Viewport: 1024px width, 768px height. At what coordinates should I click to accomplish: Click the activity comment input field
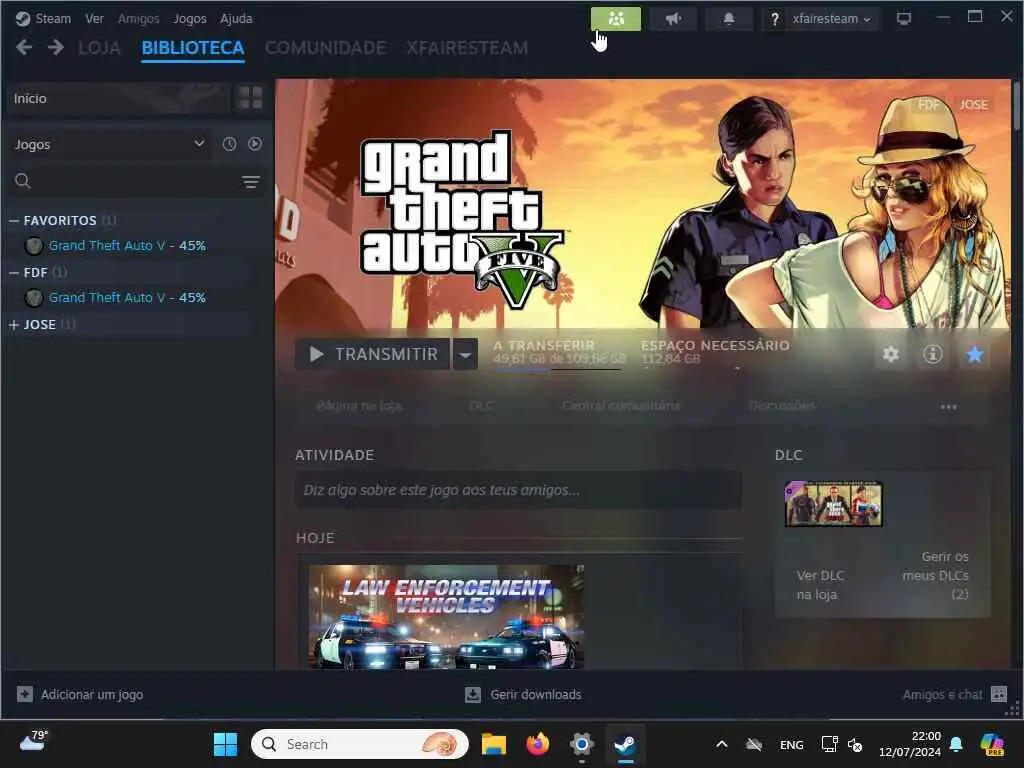point(519,490)
